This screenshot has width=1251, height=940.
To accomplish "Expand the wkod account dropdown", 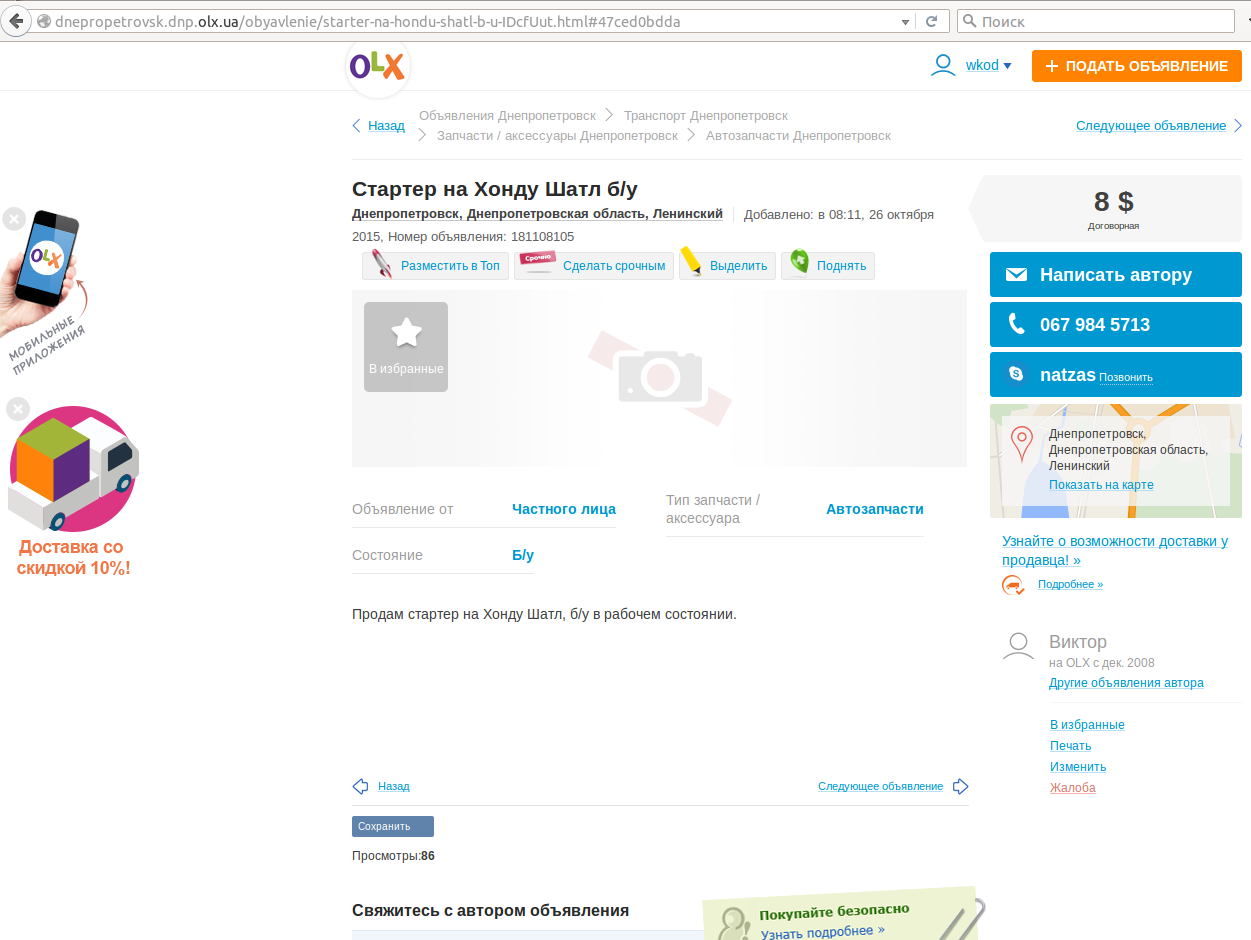I will (x=988, y=66).
